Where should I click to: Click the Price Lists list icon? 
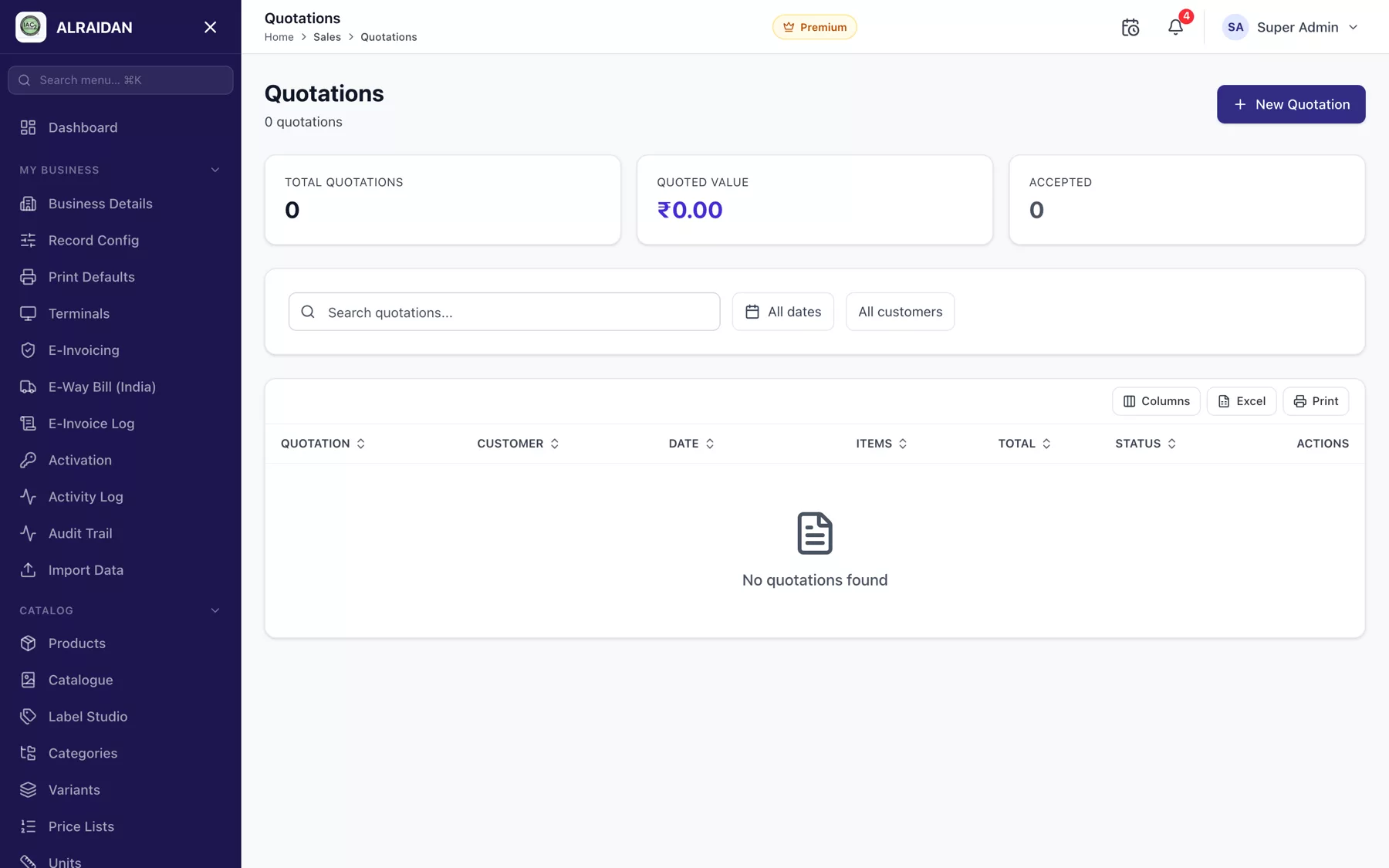point(28,826)
